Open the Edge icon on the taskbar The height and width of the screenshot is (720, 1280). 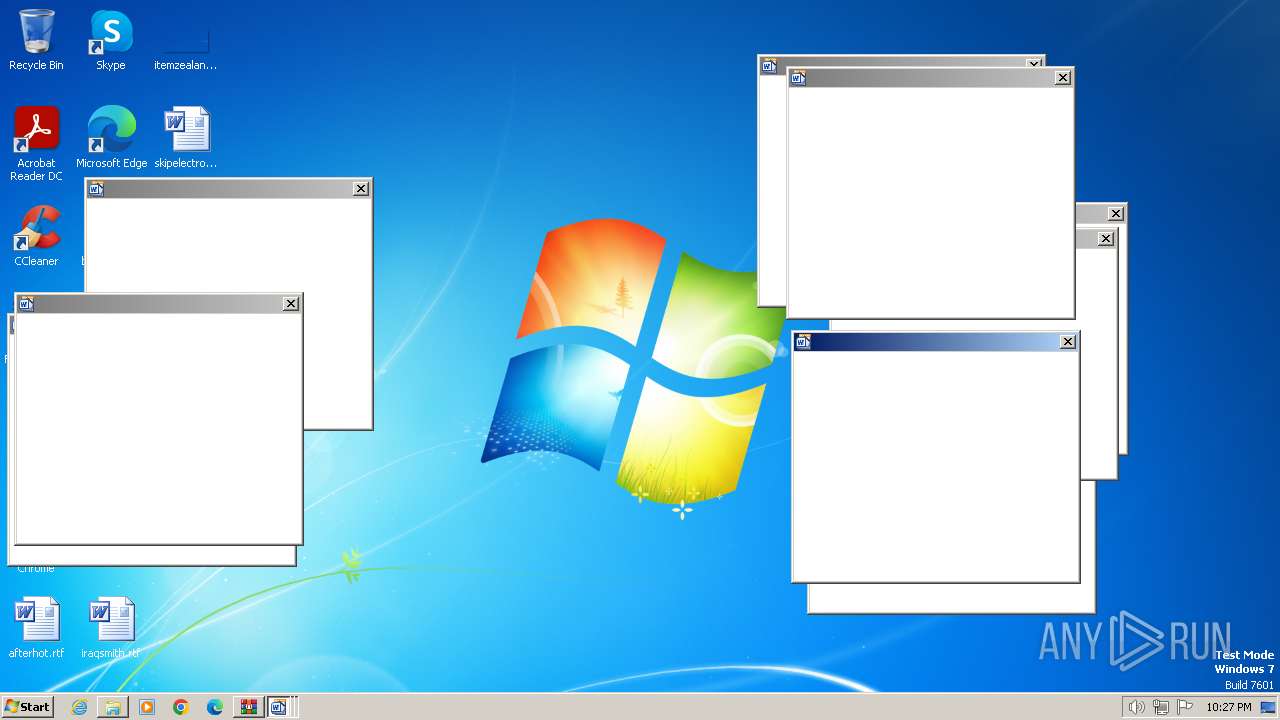[x=214, y=707]
